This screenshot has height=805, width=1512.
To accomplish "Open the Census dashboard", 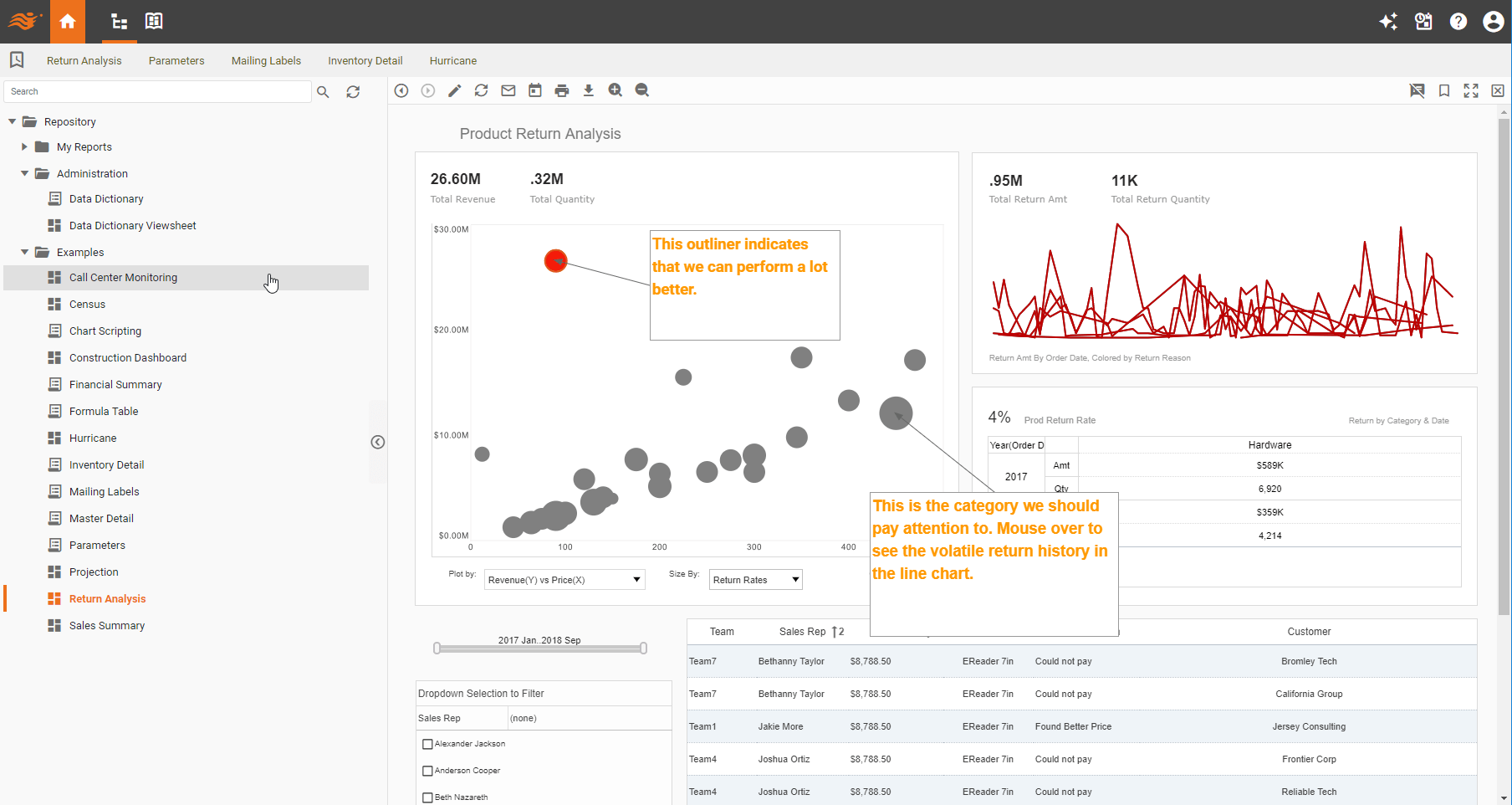I will [x=87, y=305].
